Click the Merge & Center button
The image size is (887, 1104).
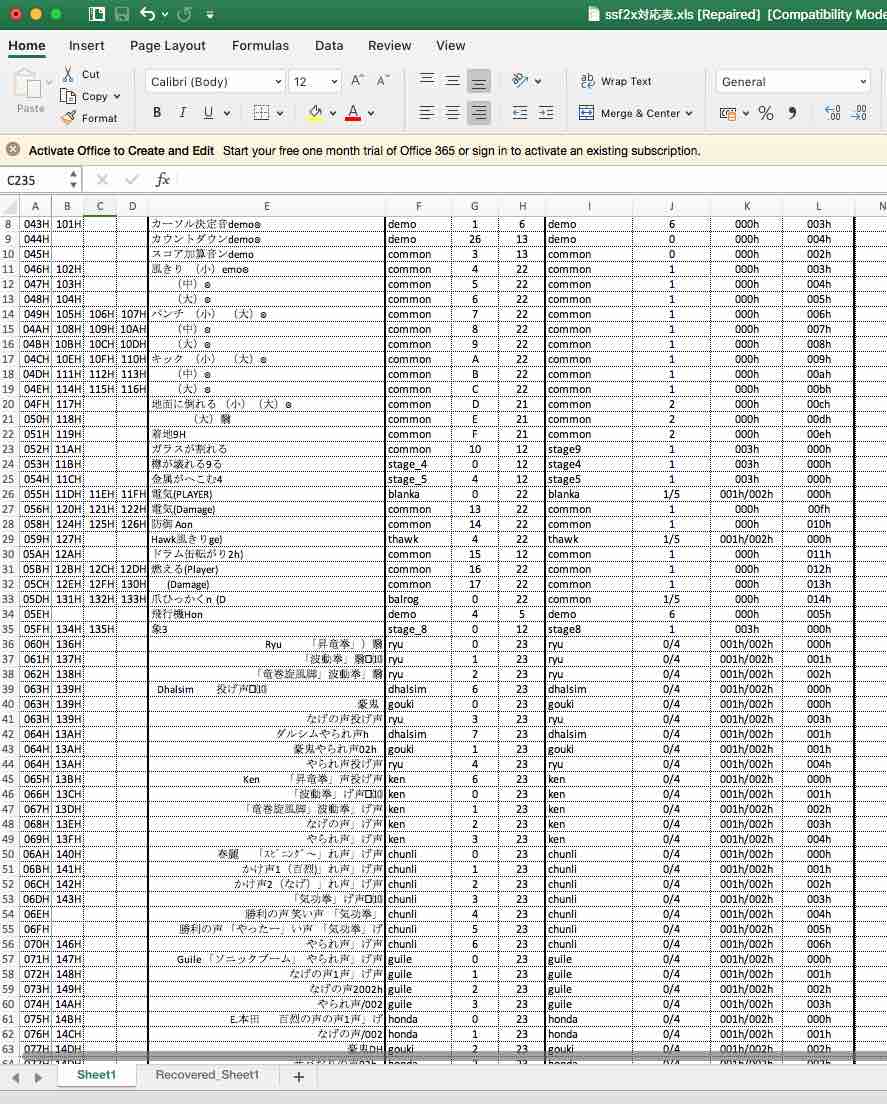click(629, 113)
